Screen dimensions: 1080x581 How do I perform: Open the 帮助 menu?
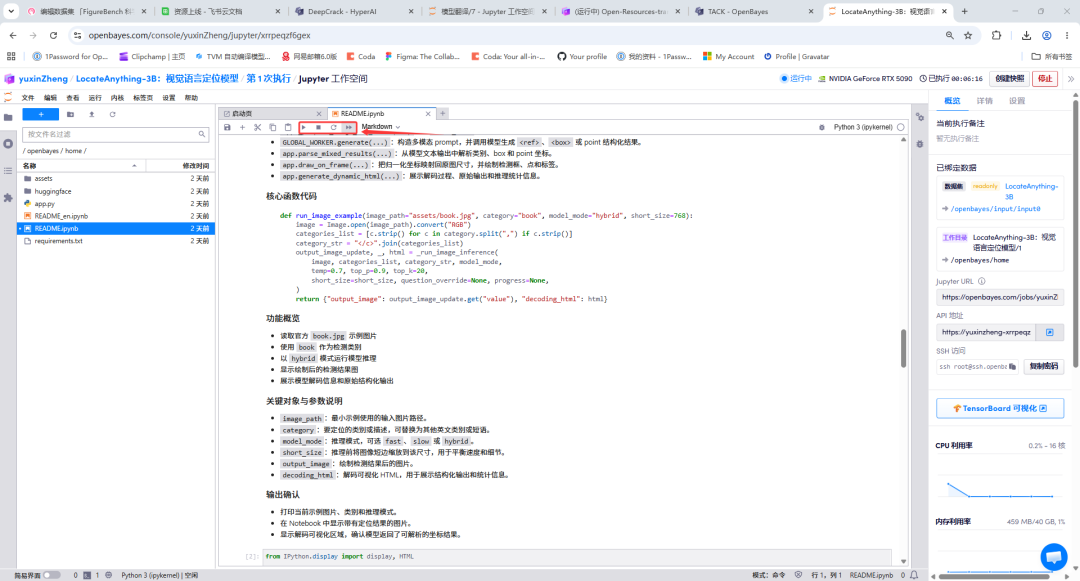tap(191, 98)
